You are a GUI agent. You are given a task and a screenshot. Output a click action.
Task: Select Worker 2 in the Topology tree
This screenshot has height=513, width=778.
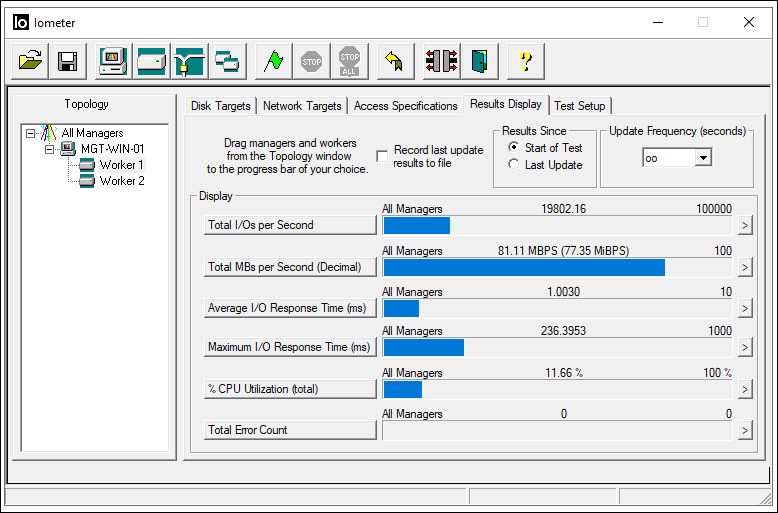122,181
